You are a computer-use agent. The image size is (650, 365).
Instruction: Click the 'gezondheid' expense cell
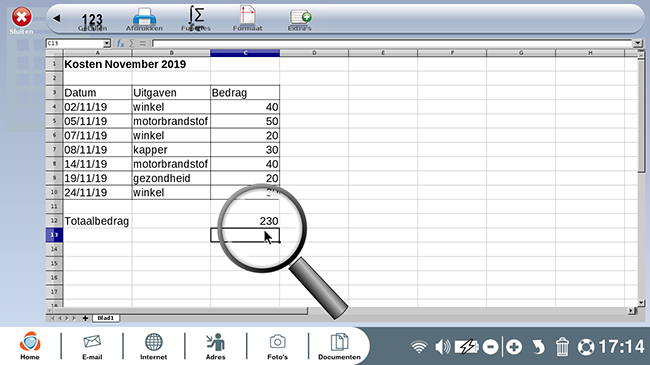tap(171, 178)
